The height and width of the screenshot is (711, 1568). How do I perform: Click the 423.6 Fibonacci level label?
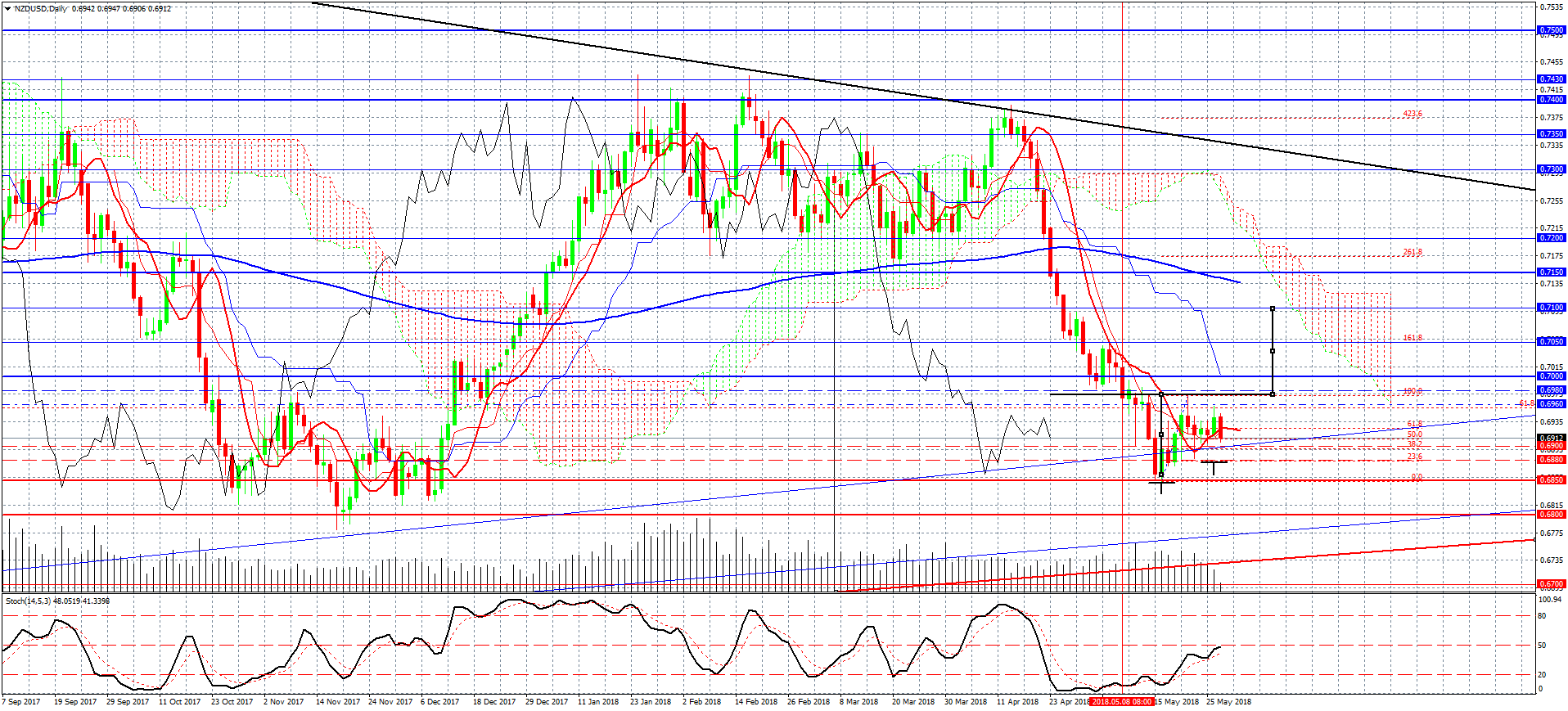point(1413,114)
